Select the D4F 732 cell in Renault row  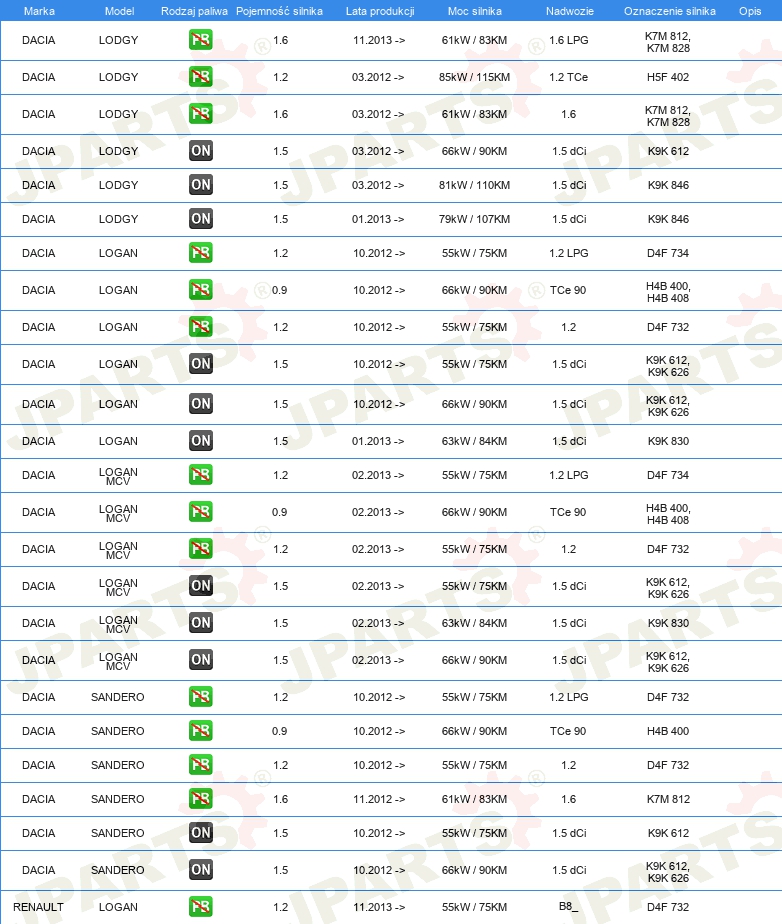668,907
